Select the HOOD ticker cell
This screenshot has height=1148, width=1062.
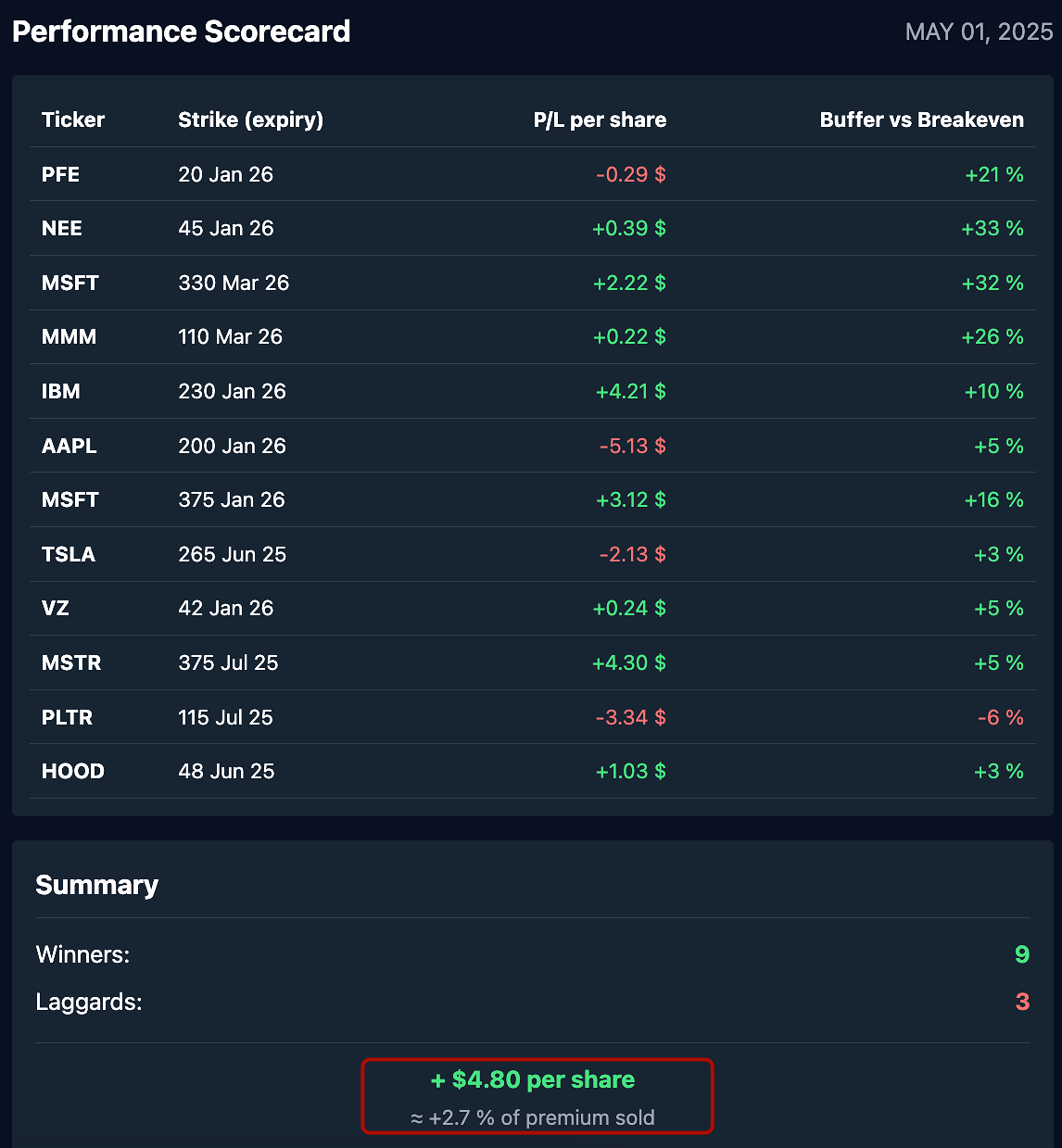coord(73,771)
